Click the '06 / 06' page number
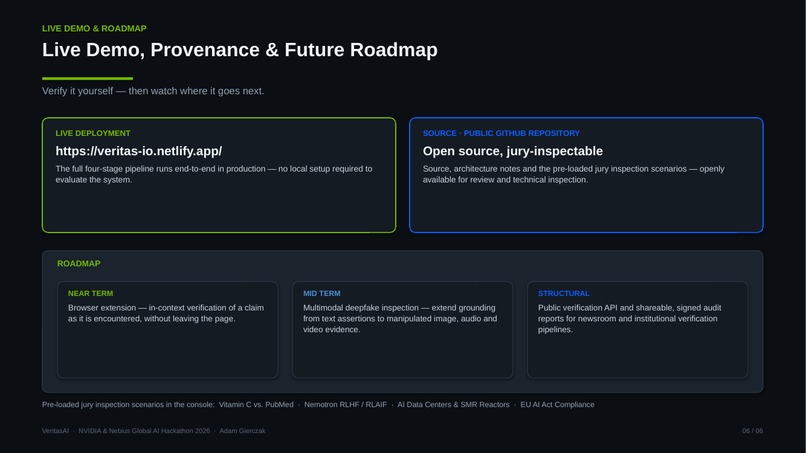The height and width of the screenshot is (453, 806). click(753, 431)
